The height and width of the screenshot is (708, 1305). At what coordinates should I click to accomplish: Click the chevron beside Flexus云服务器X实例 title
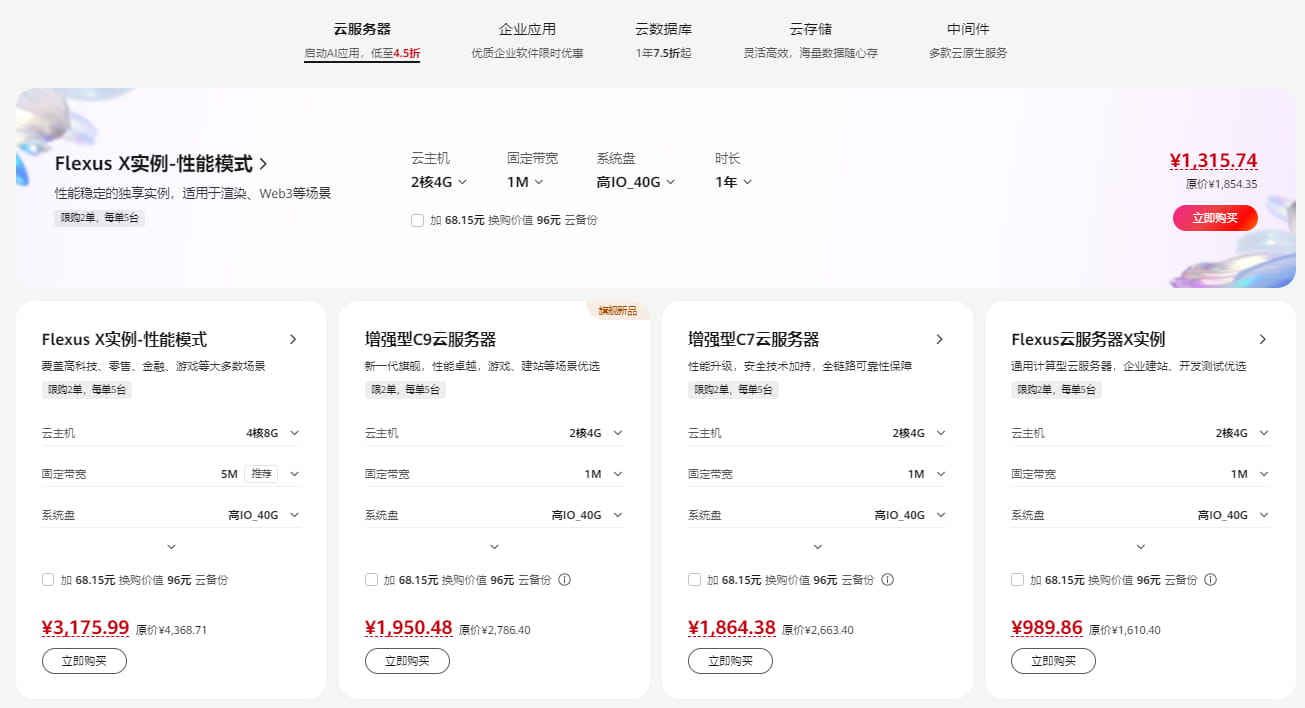pyautogui.click(x=1262, y=339)
